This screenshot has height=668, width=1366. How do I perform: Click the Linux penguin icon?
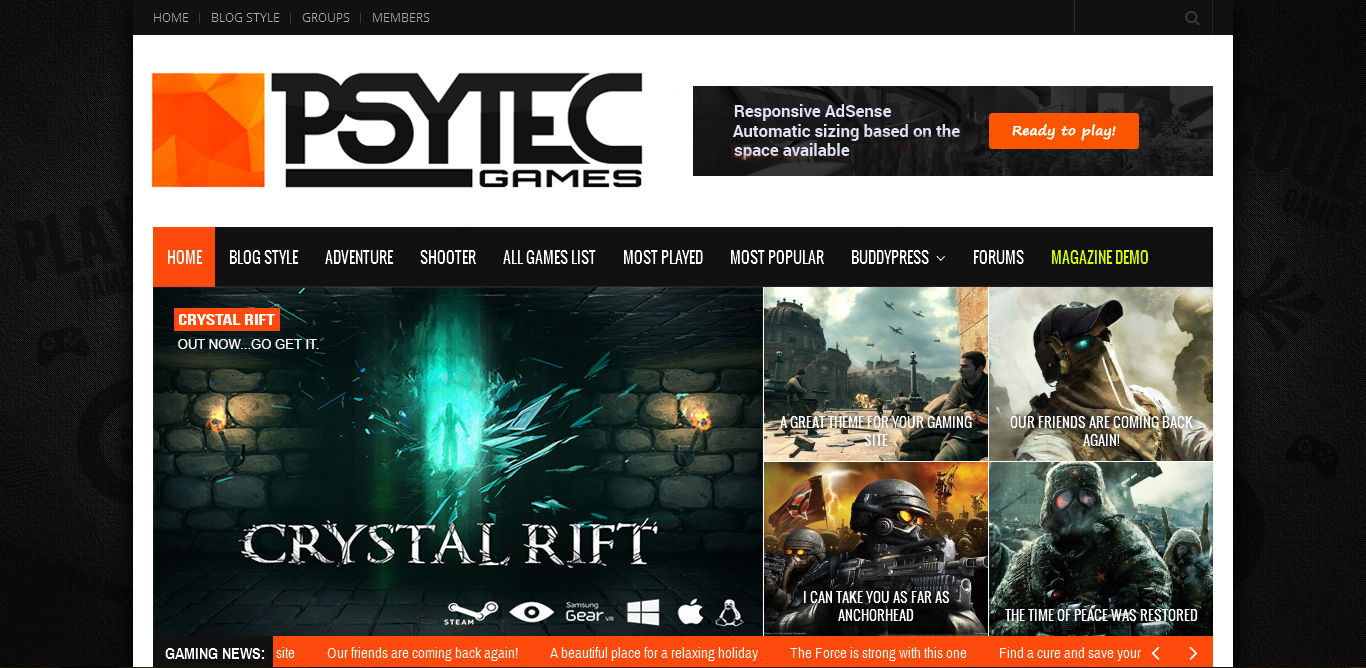pos(730,612)
